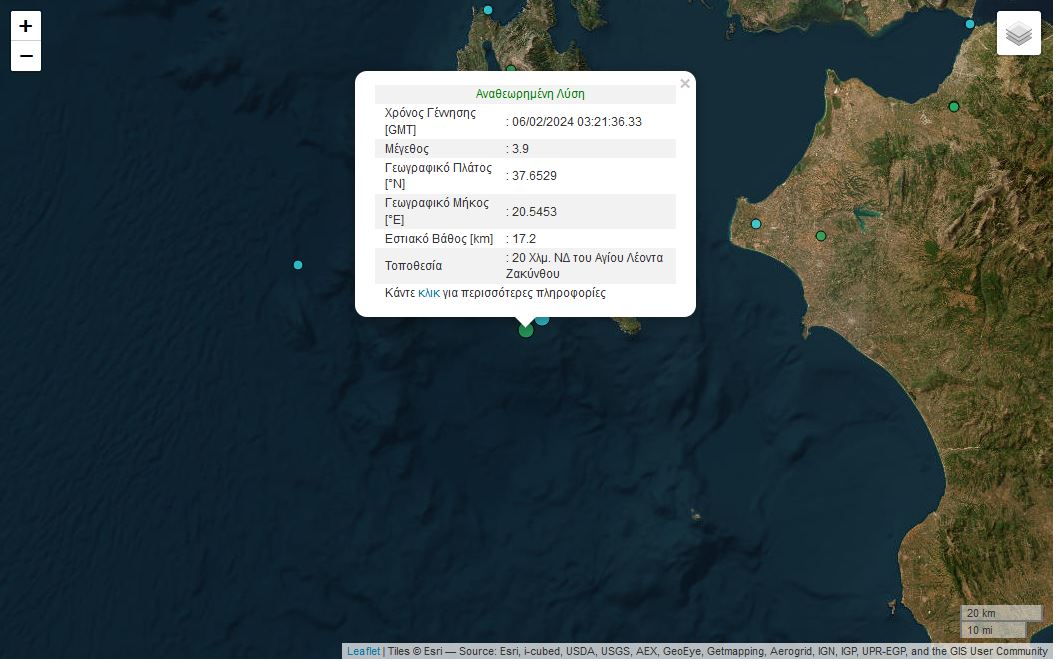Open the 'κλικ' link for more information
The image size is (1059, 661).
[x=429, y=293]
